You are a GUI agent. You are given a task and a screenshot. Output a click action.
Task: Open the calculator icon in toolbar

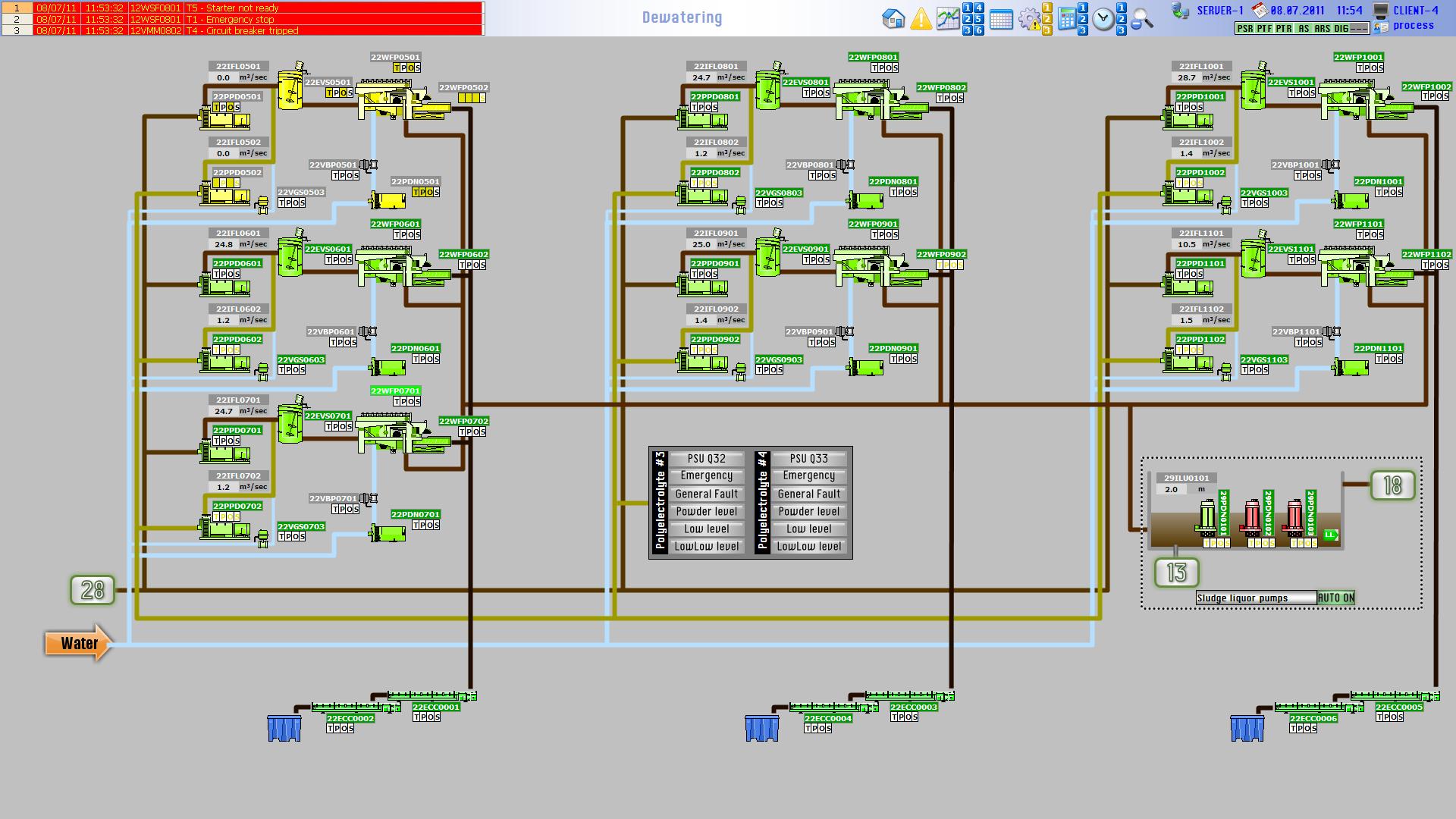(1067, 19)
